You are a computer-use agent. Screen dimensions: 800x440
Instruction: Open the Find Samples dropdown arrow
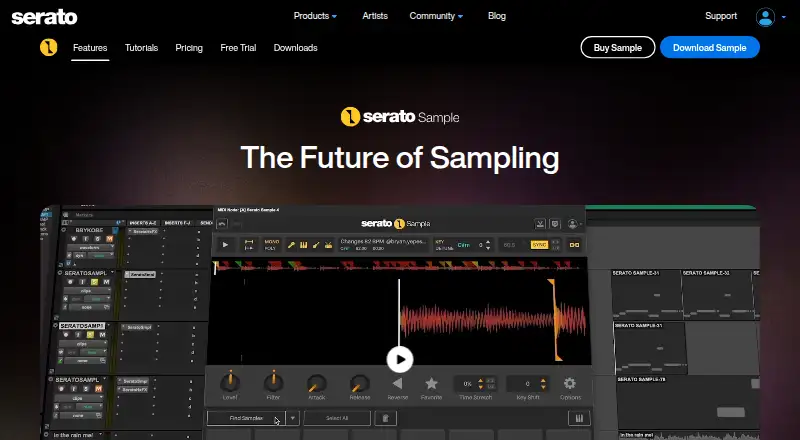point(292,418)
